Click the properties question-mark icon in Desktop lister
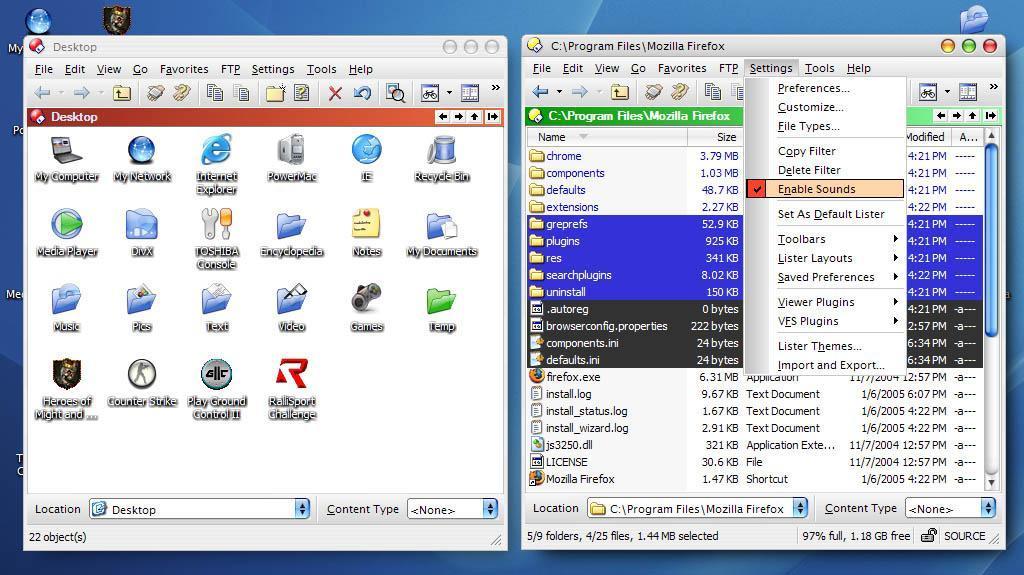The image size is (1024, 575). (x=302, y=93)
